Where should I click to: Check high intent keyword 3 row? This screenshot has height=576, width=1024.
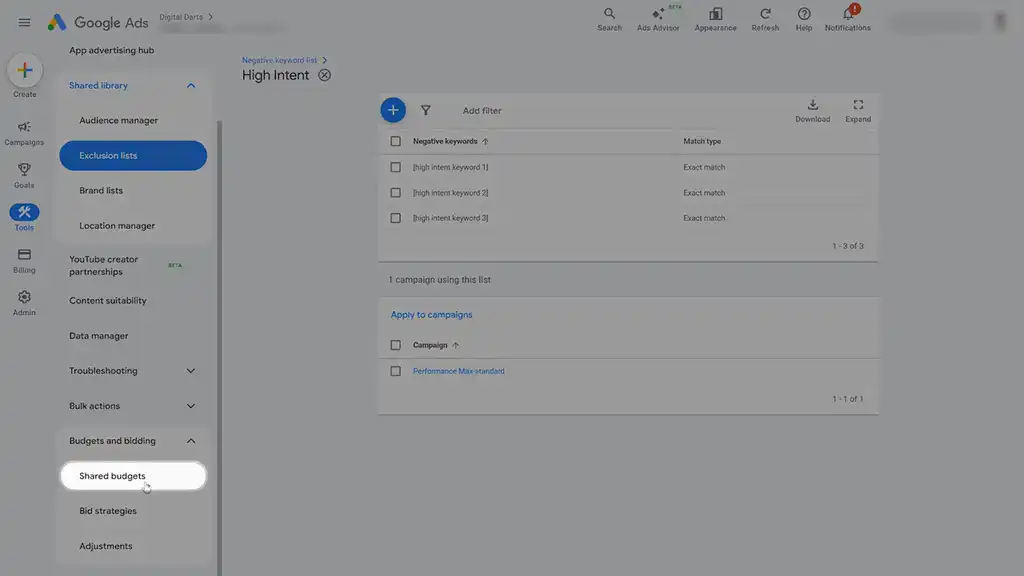pyautogui.click(x=396, y=218)
